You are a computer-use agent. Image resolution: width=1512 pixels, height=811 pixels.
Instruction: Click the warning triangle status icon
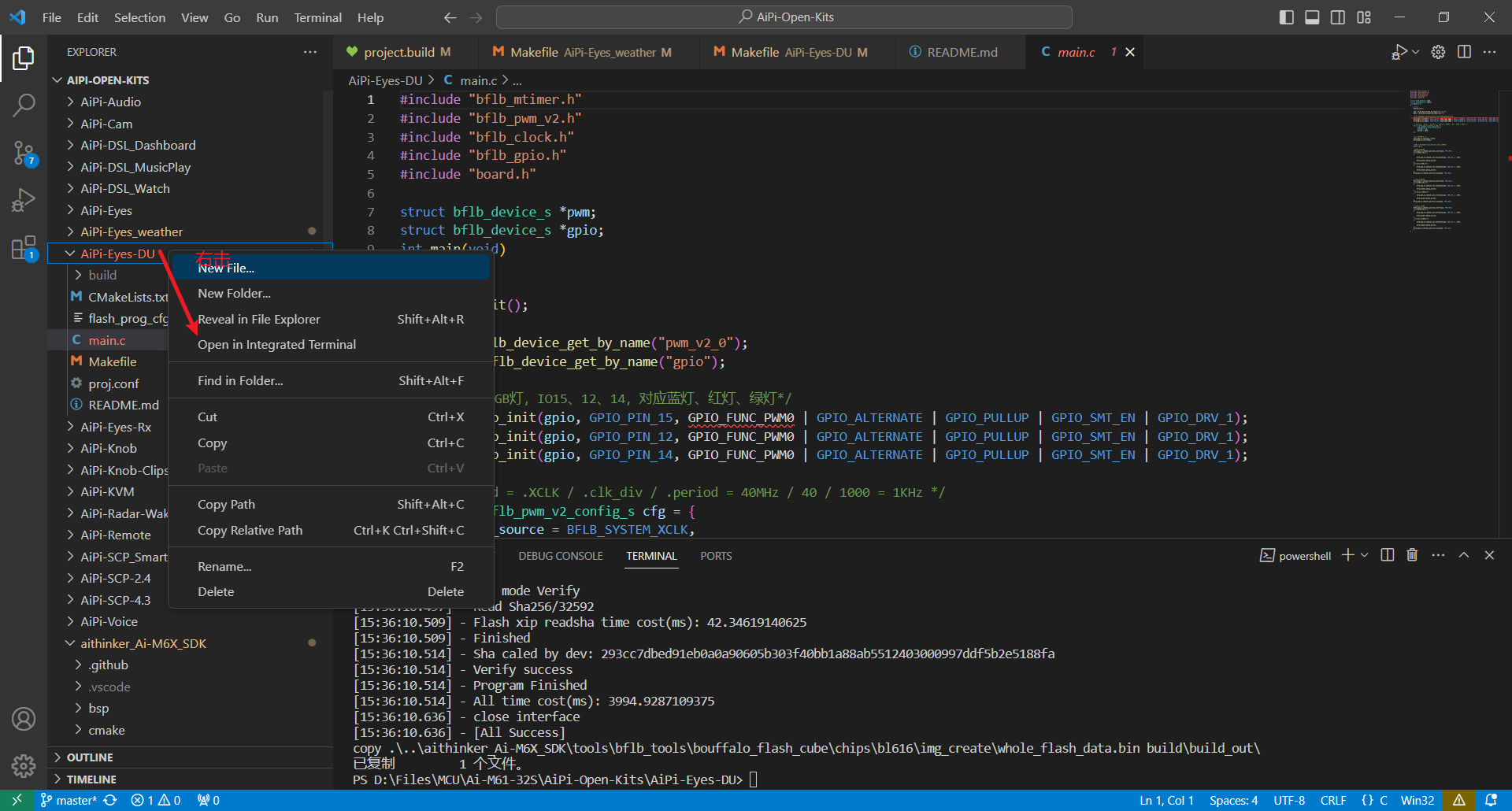pos(1458,800)
